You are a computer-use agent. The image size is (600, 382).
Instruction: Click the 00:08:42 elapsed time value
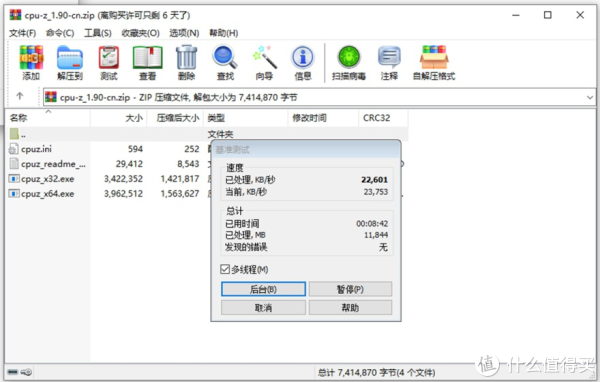[372, 223]
